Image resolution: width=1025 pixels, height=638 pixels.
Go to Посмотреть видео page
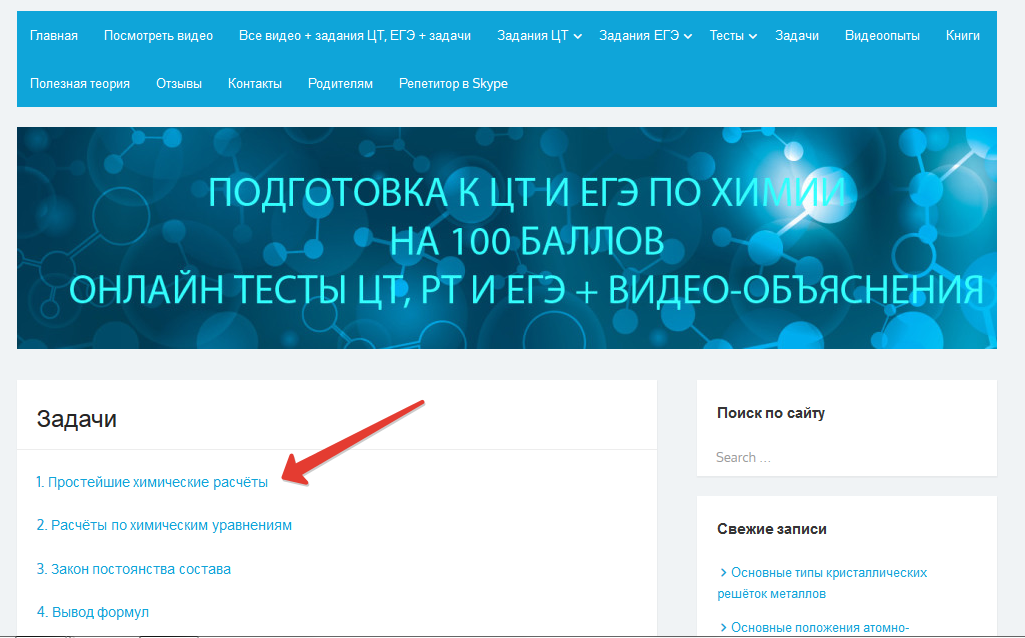click(158, 36)
